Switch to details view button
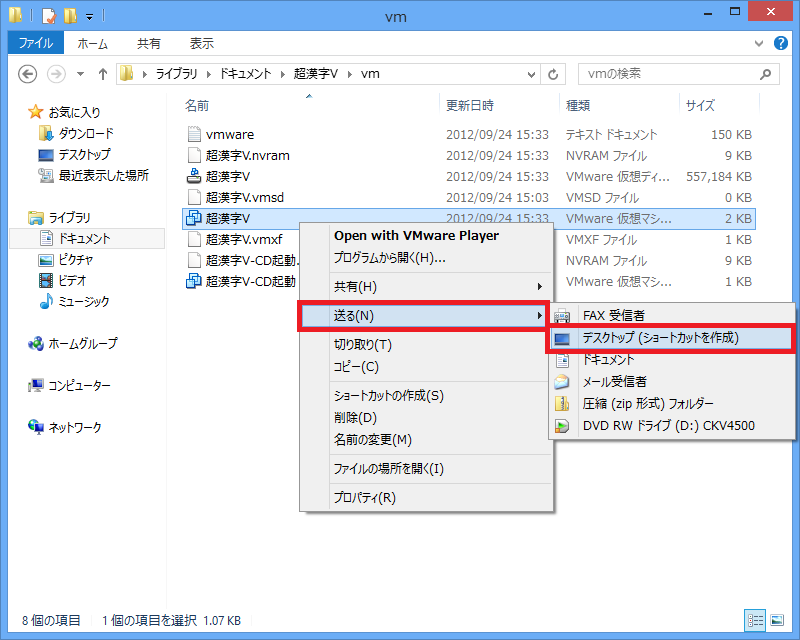 (756, 620)
